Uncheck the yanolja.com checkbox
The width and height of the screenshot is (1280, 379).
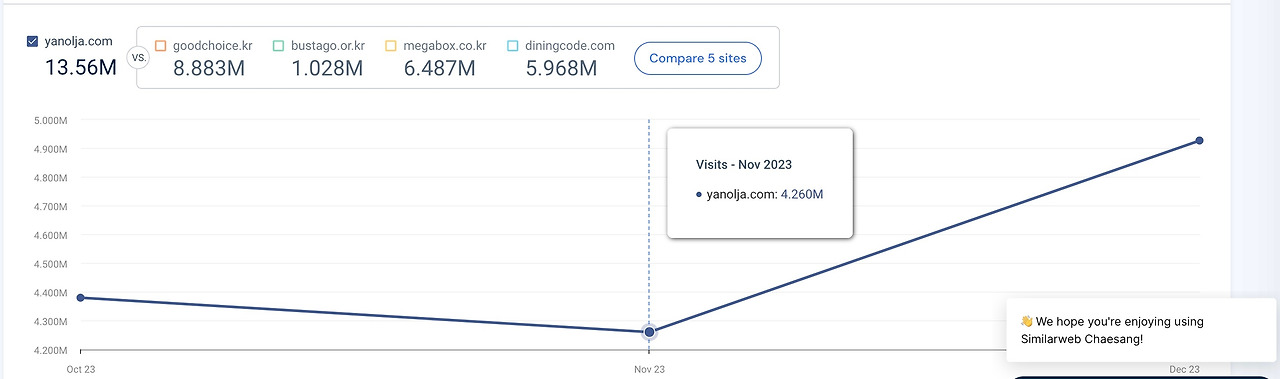[x=33, y=42]
